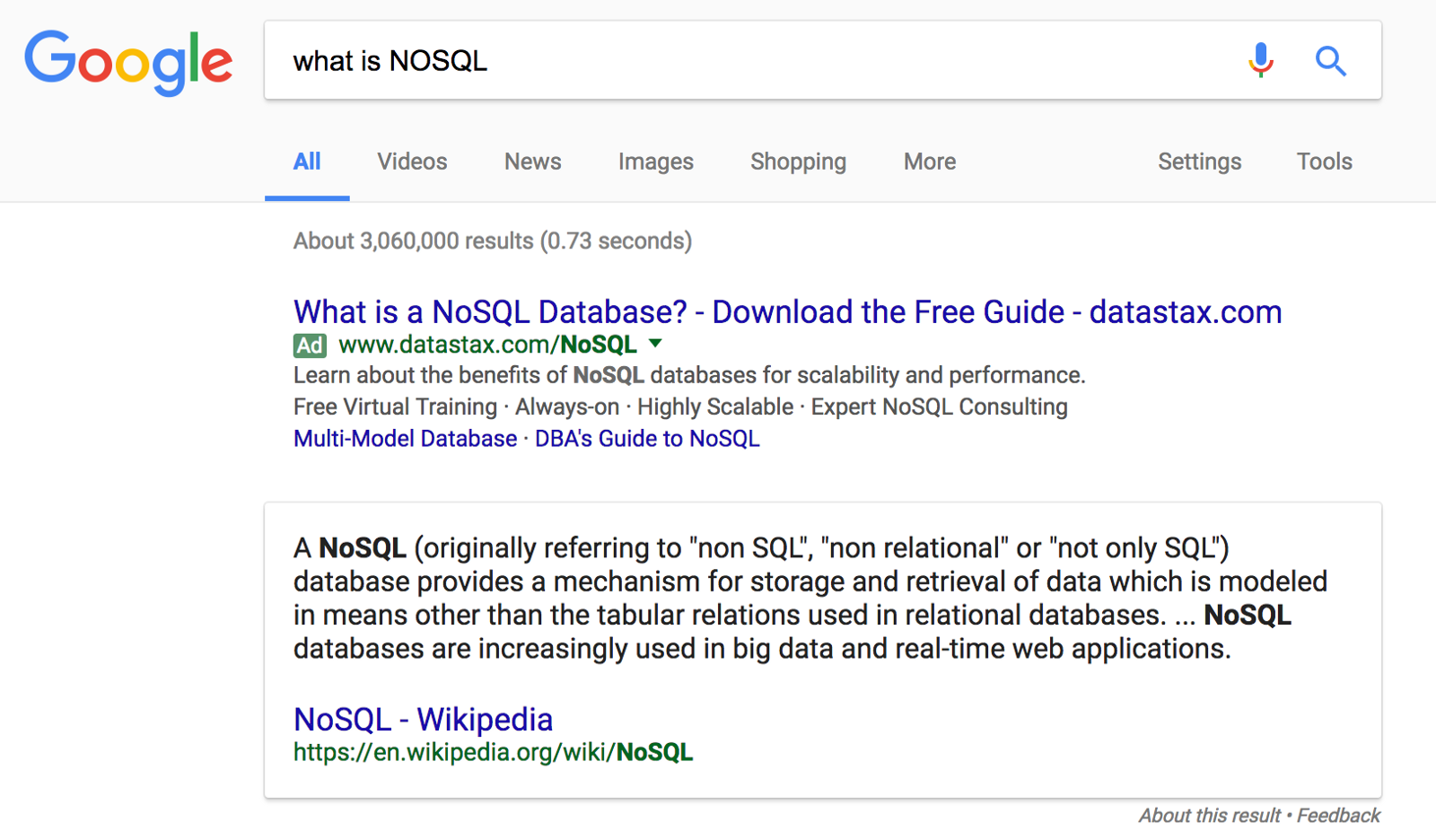Open the NoSQL - Wikipedia result link
1436x840 pixels.
coord(423,720)
